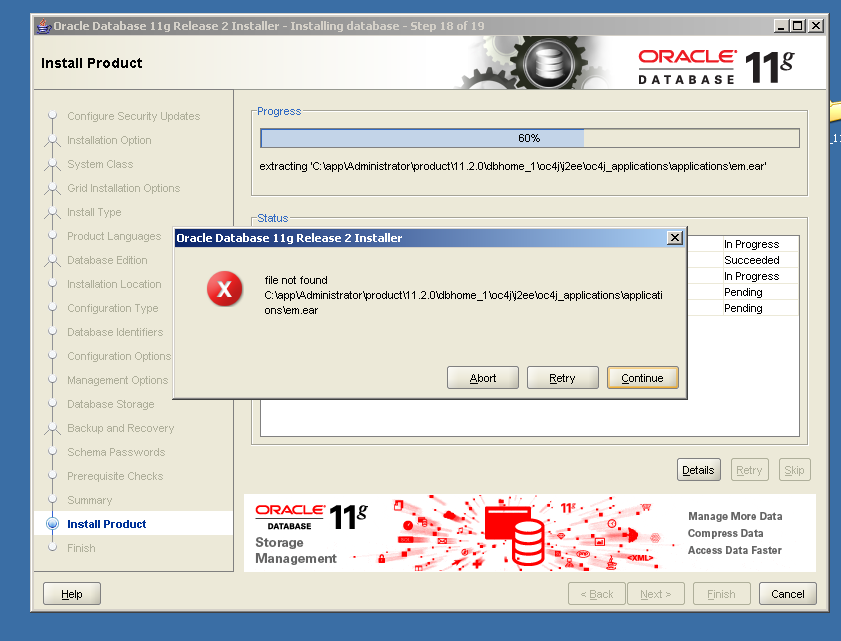Select Install Product step in sidebar
Viewport: 841px width, 641px height.
pos(106,524)
